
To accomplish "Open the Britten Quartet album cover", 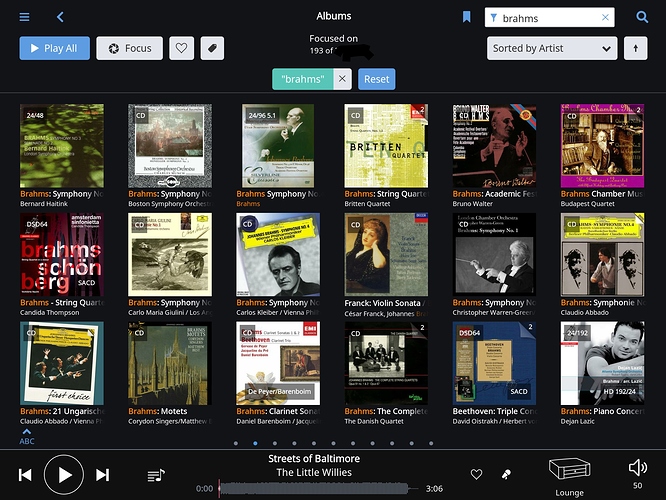I will point(386,146).
